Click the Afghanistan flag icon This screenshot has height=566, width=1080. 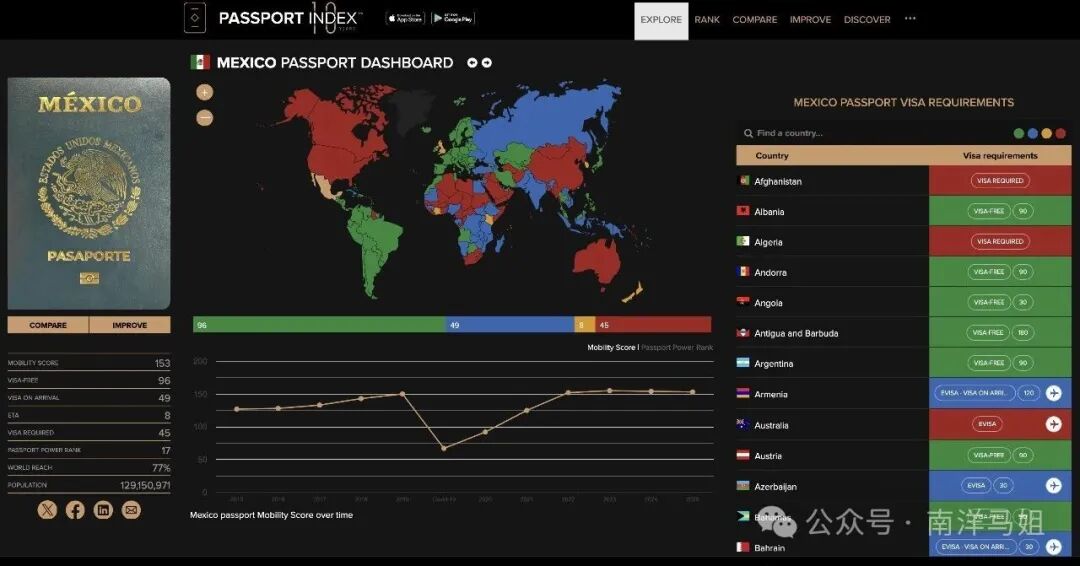click(x=743, y=180)
